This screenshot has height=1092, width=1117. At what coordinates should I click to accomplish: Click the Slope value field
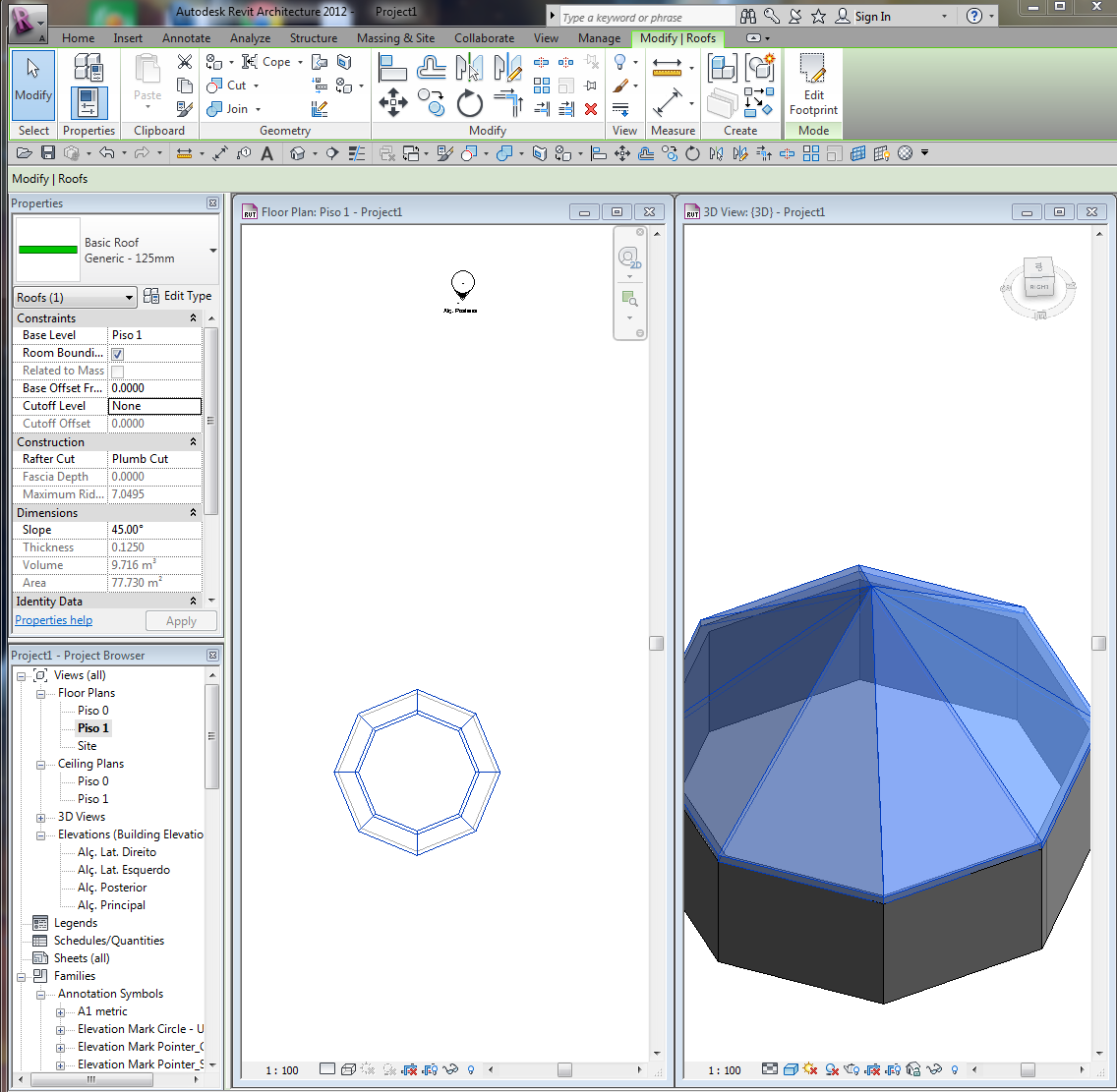[154, 530]
